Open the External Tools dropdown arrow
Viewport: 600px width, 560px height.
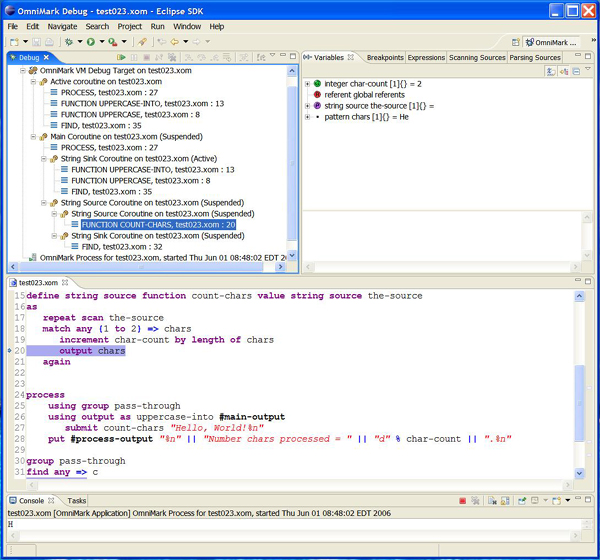click(124, 41)
